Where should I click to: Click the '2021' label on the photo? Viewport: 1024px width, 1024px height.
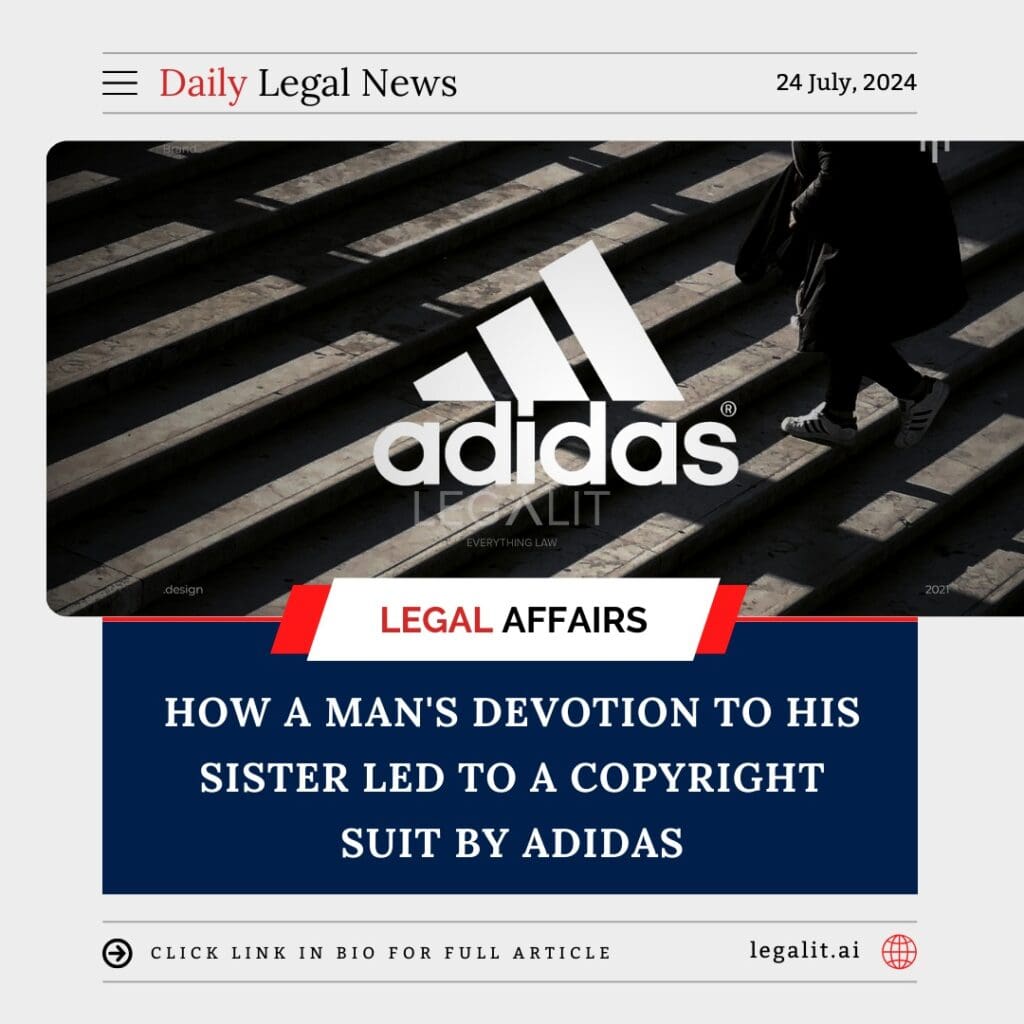pos(937,590)
